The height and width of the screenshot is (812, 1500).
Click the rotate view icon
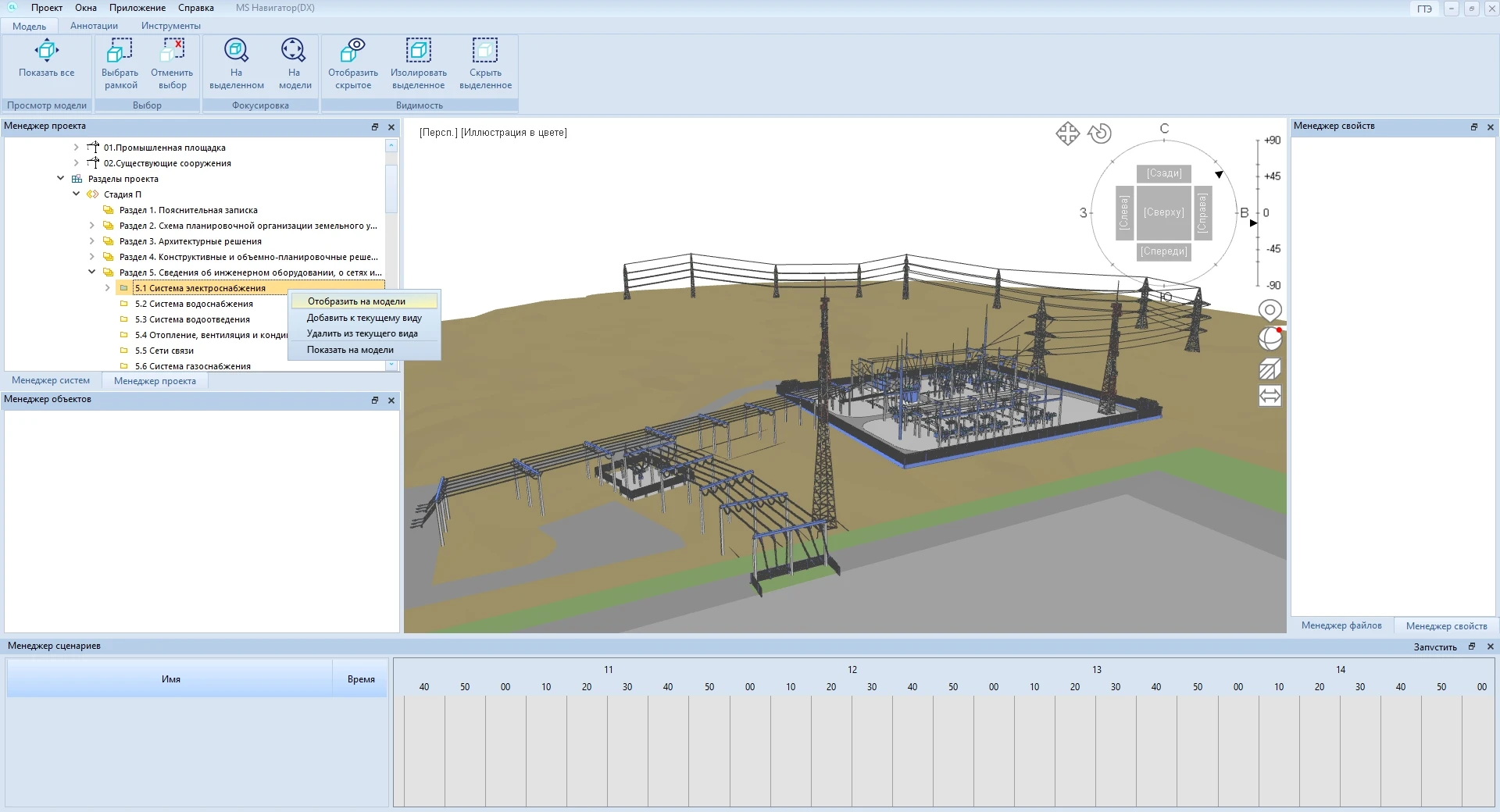coord(1099,134)
